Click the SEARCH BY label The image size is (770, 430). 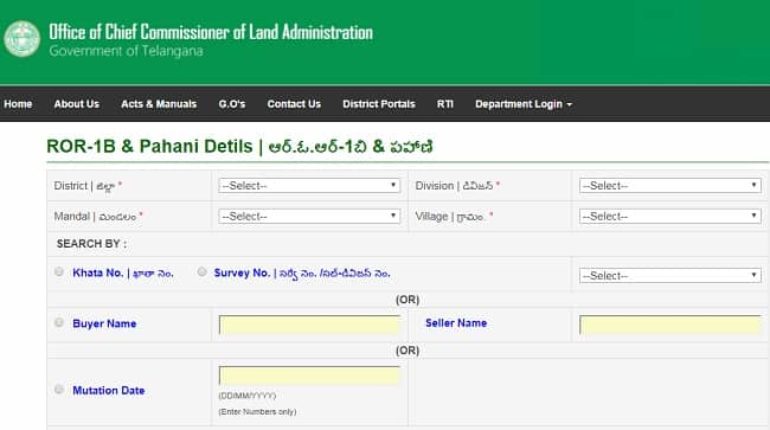(x=91, y=244)
